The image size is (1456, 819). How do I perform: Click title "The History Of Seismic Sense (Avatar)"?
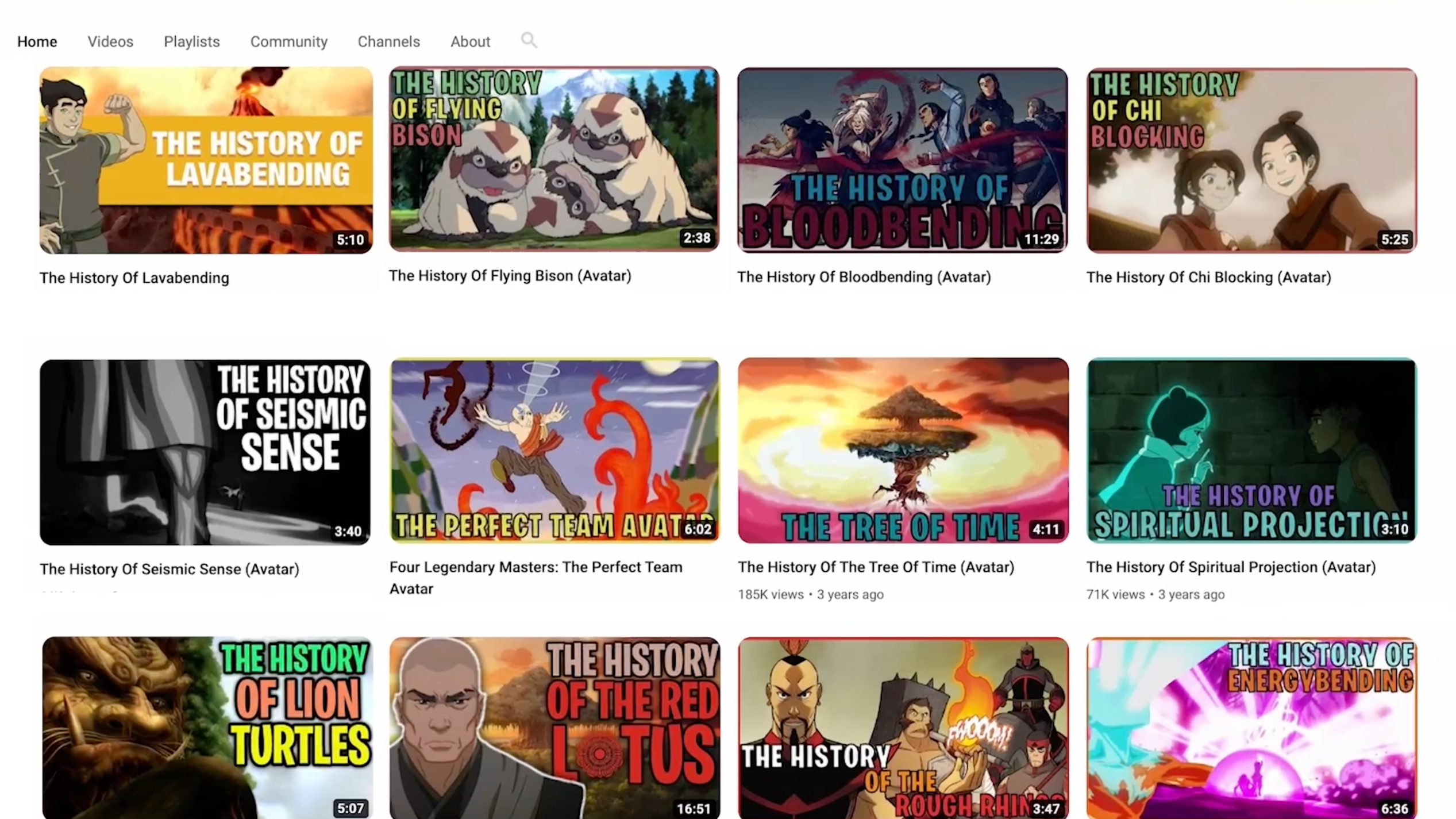coord(170,569)
